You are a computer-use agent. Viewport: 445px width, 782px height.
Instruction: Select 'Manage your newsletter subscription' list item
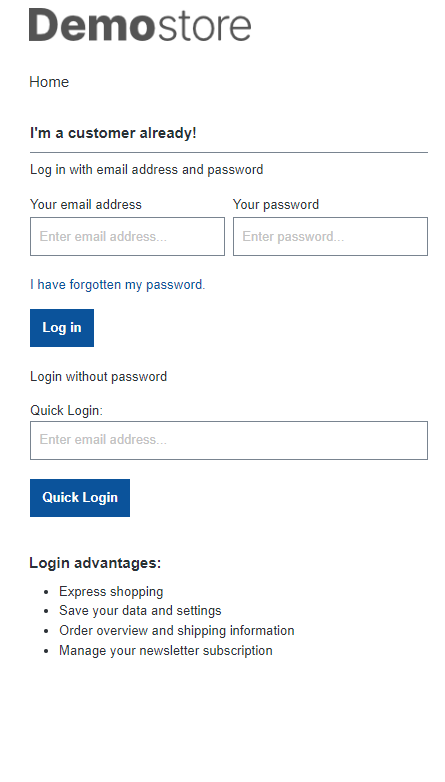pos(166,650)
